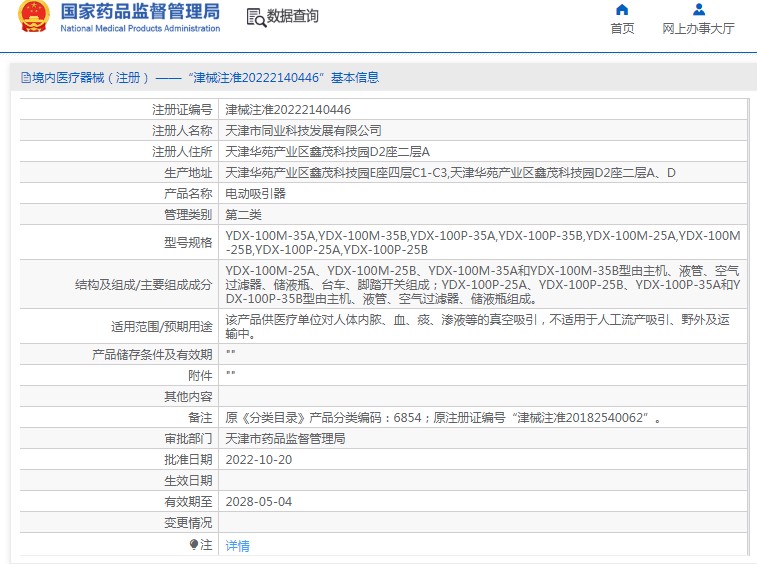
Task: Click the 结构及组成/主要组成成分 label
Action: click(143, 284)
